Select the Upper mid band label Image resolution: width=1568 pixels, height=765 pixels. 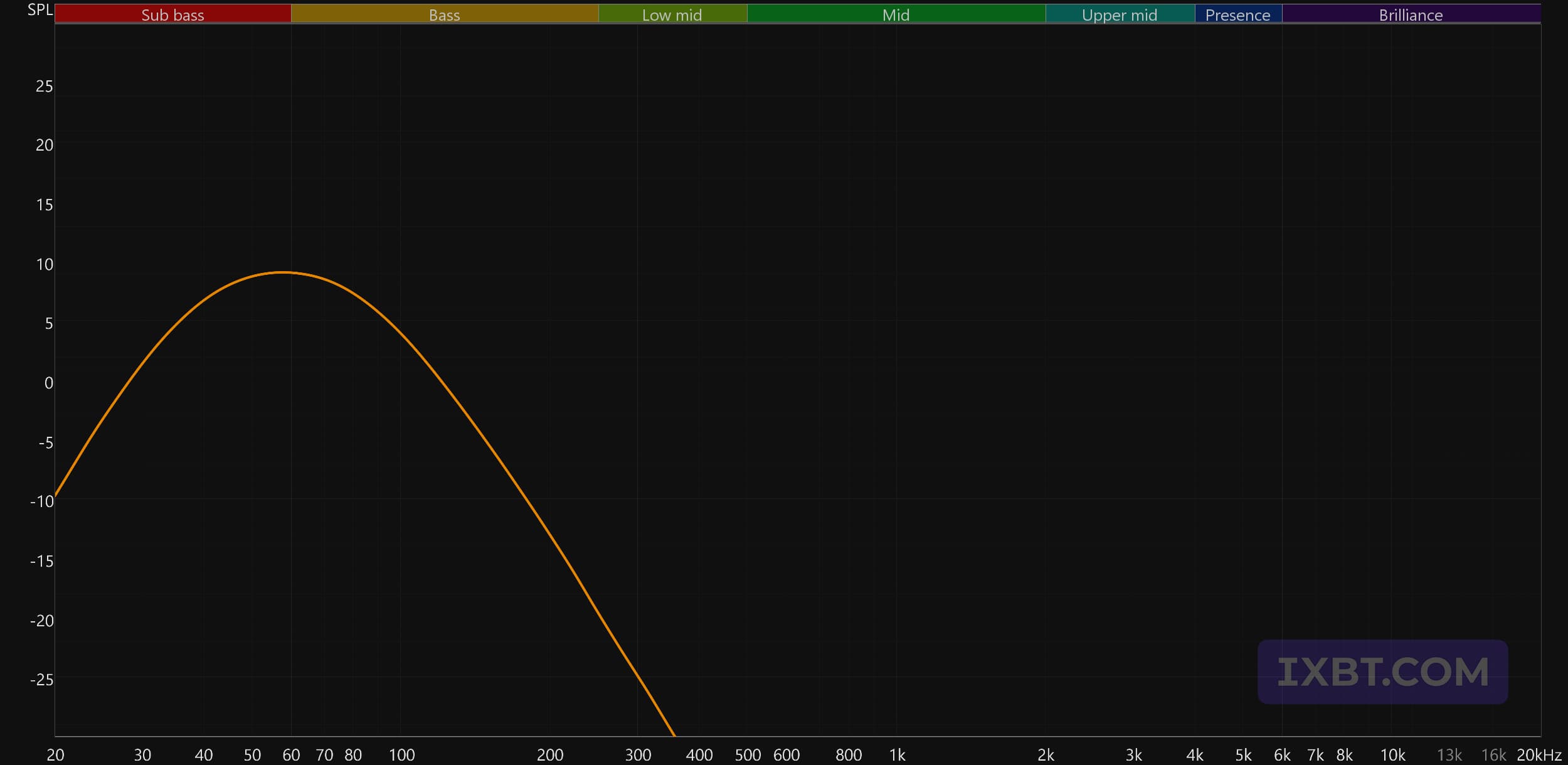(1120, 14)
